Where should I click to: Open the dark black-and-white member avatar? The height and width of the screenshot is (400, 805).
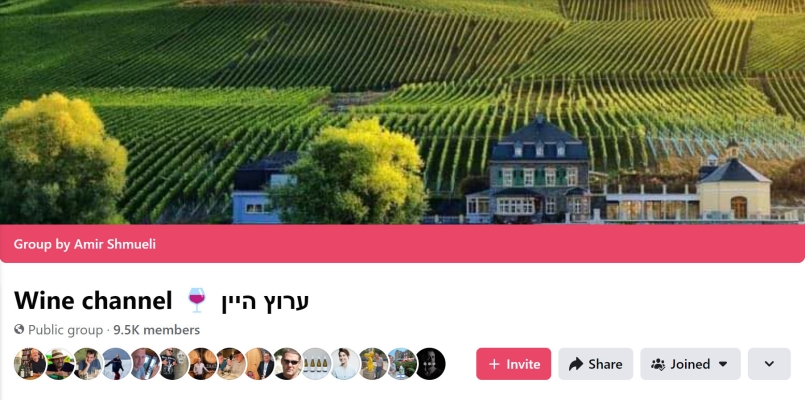point(430,364)
